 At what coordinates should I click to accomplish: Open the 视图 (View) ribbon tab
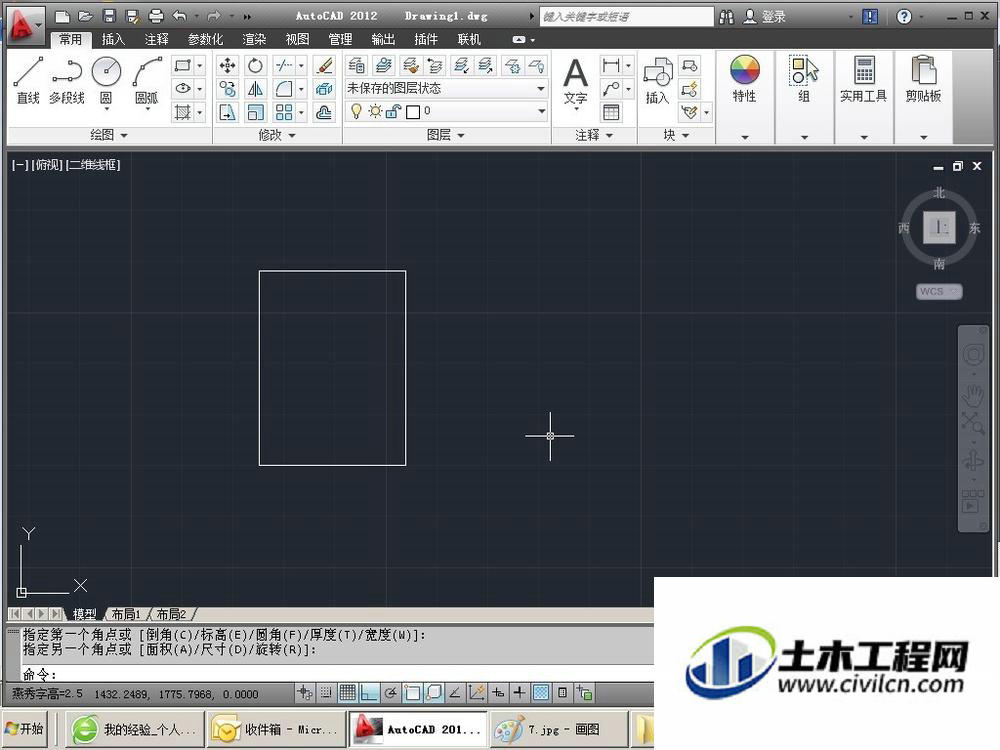click(297, 40)
